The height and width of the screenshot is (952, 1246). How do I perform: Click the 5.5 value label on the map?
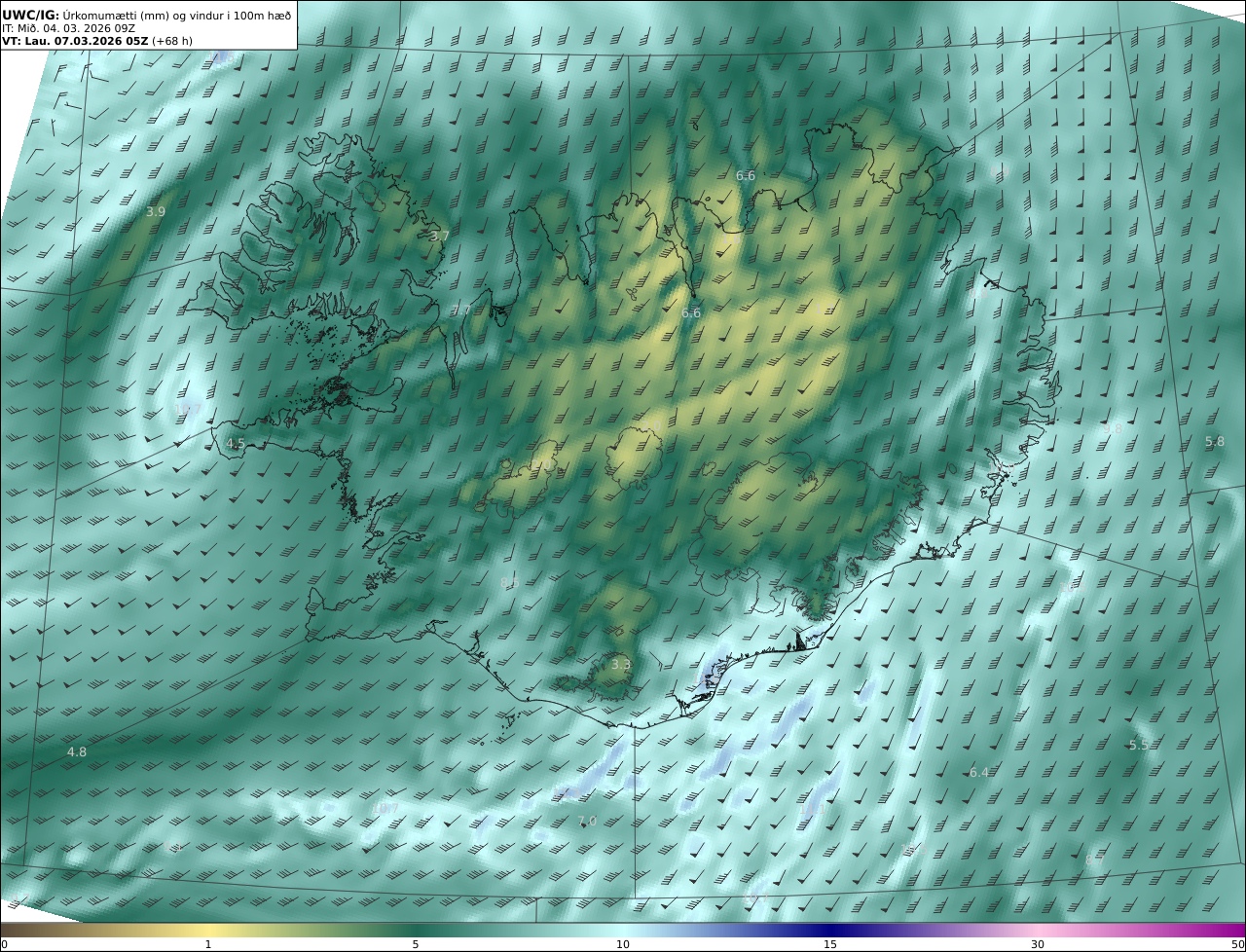coord(1139,745)
